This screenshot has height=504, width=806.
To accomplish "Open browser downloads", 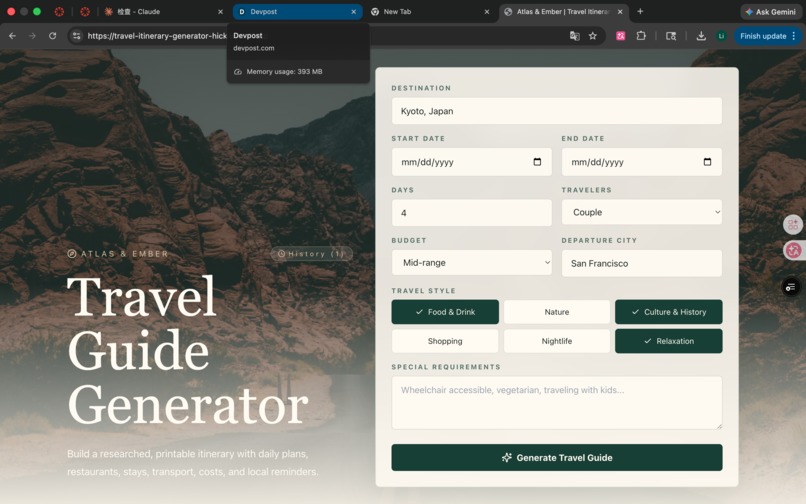I will point(701,36).
